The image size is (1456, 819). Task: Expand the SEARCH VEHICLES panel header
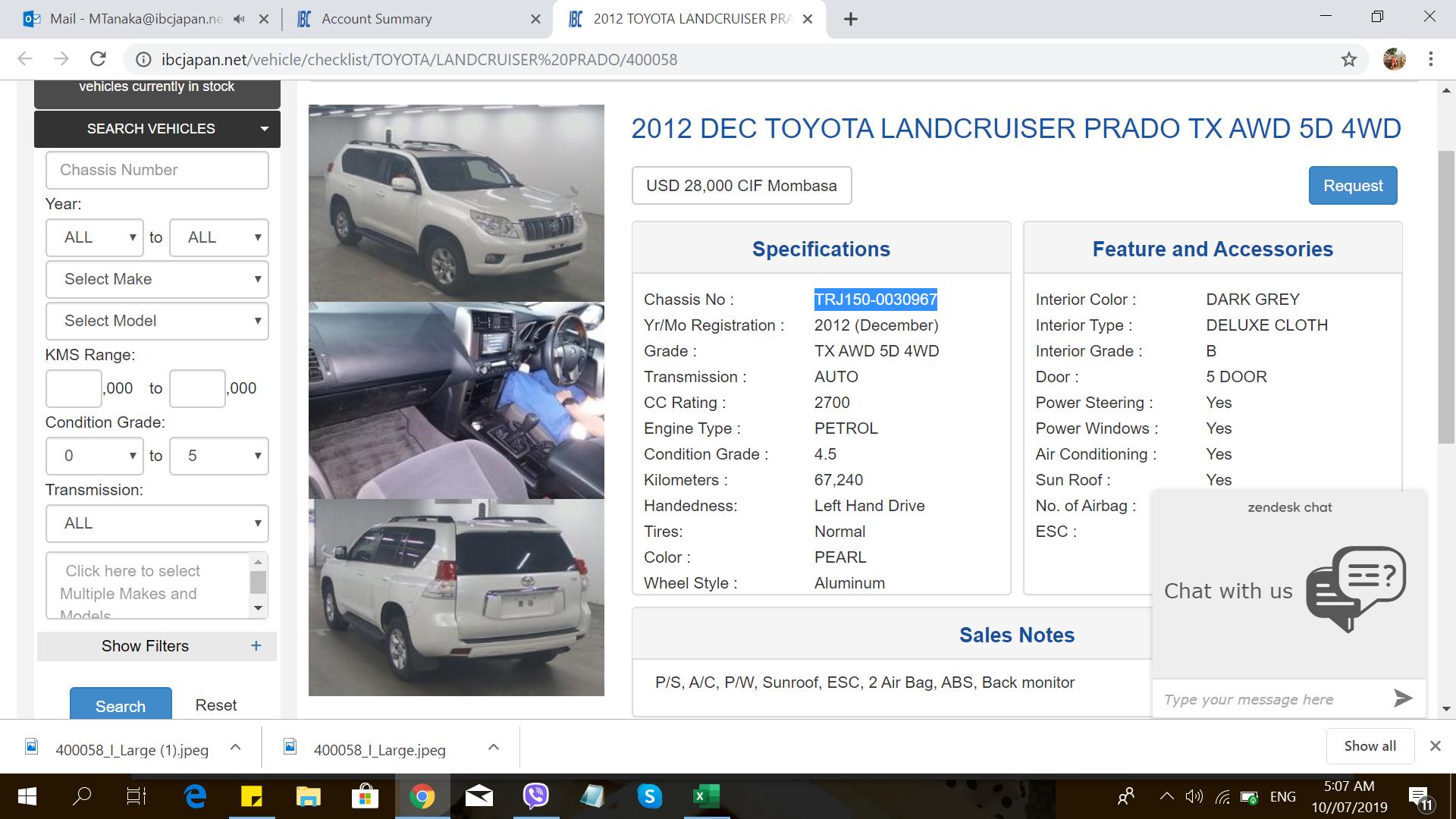pos(157,129)
